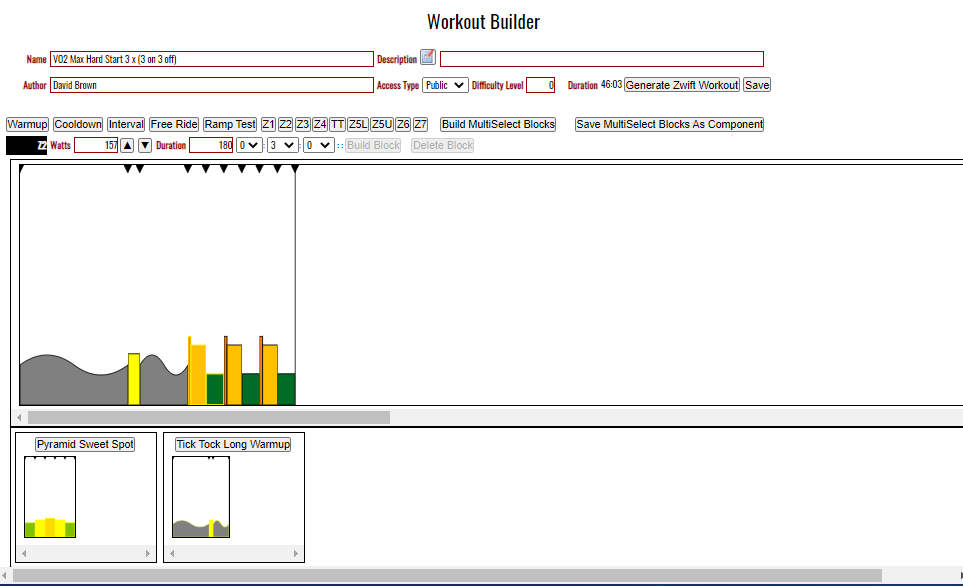
Task: Add a Z1 zone block
Action: click(x=268, y=125)
